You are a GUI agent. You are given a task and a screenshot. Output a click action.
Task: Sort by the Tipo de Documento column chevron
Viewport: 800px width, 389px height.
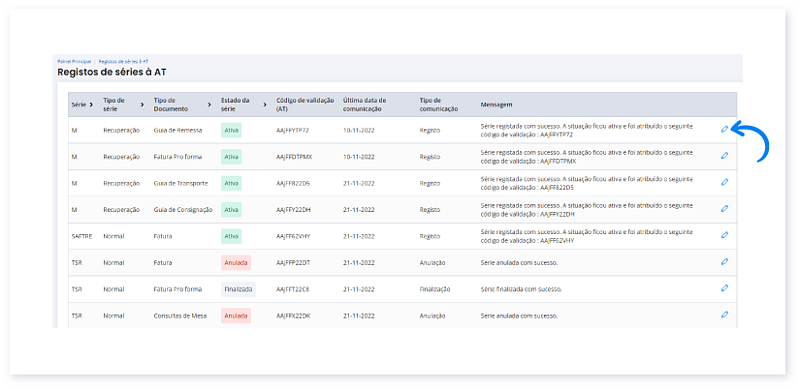(x=209, y=105)
